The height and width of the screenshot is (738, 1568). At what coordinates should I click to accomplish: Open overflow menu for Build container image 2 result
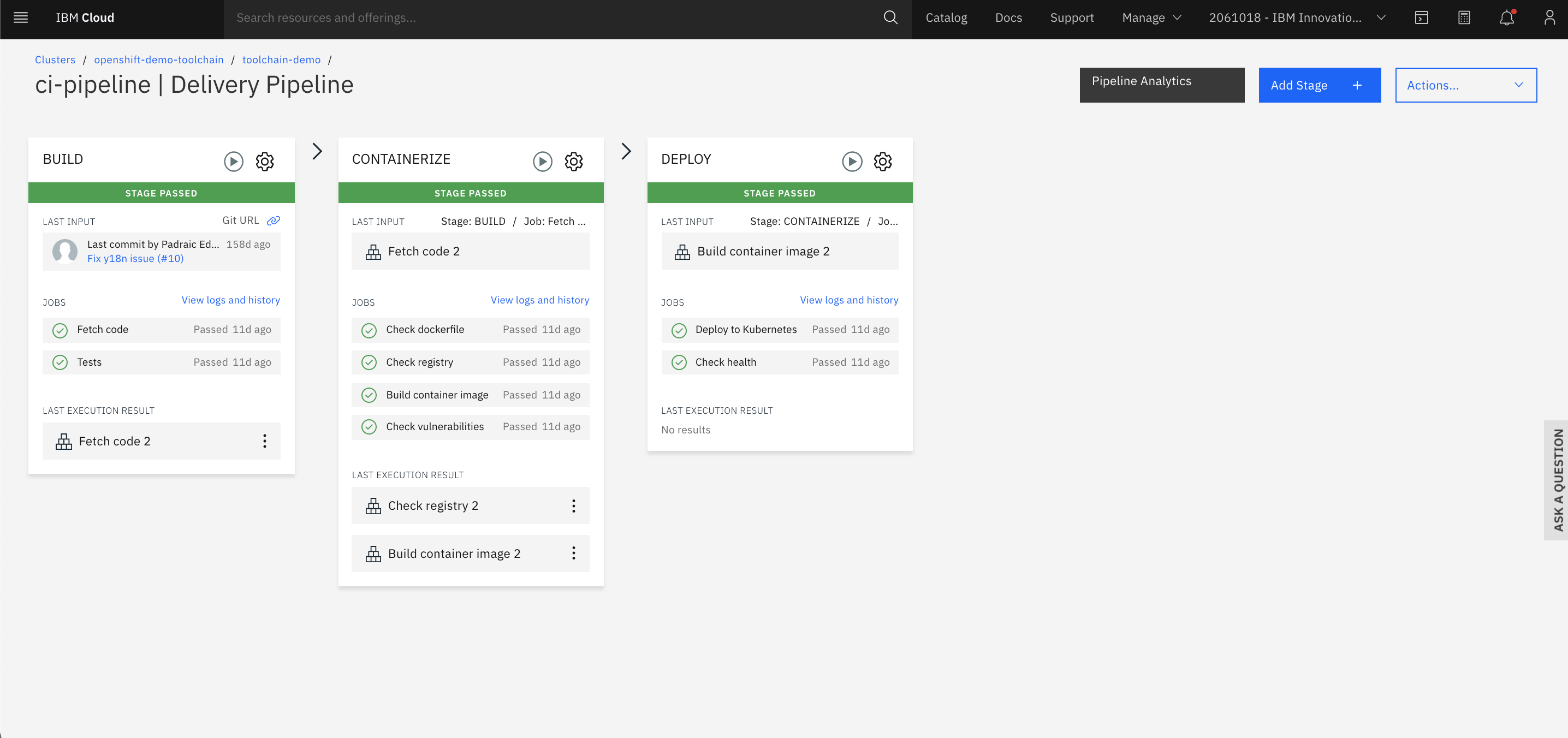point(573,553)
